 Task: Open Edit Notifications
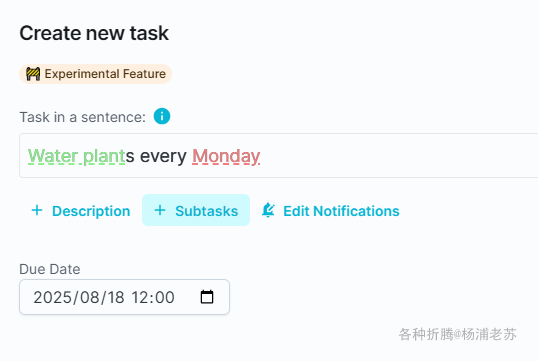coord(330,210)
